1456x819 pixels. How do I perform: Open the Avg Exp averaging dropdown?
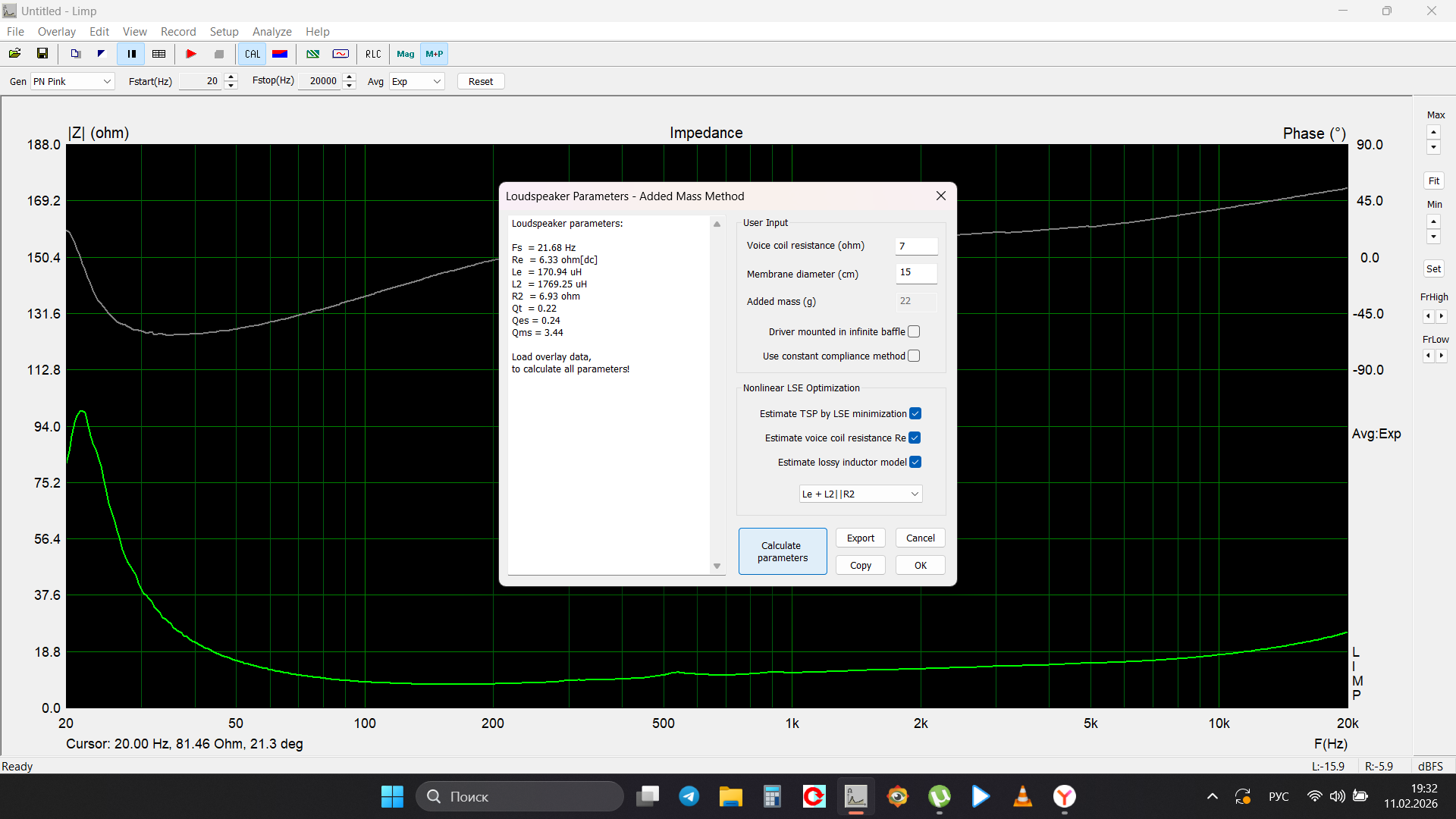[x=416, y=81]
